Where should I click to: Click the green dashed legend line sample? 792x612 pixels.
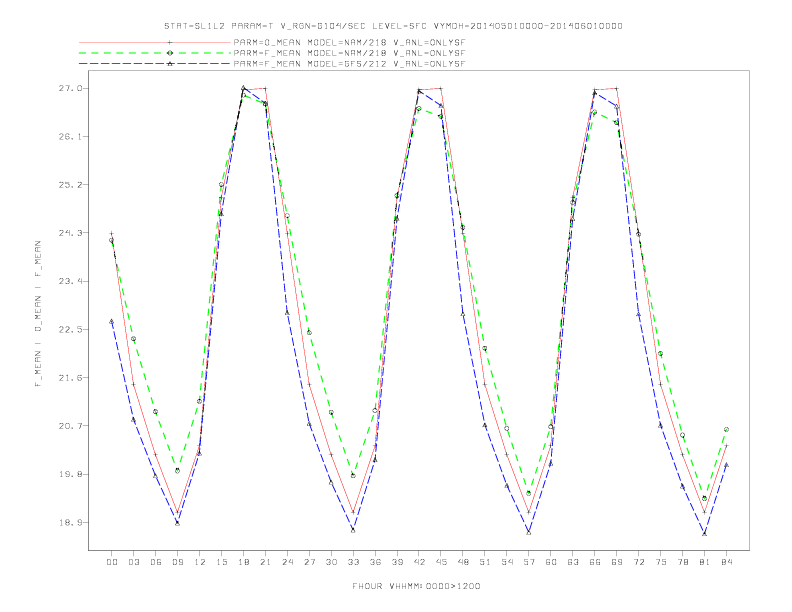coord(155,53)
